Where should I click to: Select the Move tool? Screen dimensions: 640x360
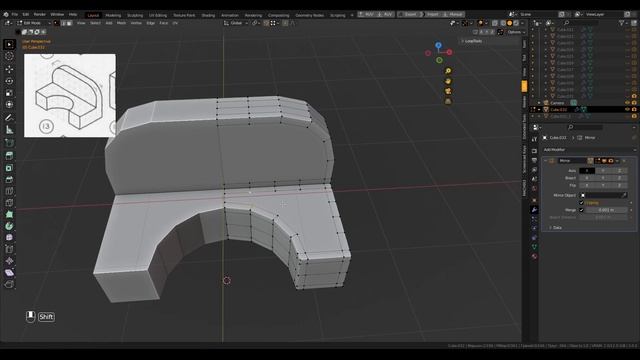[x=9, y=69]
